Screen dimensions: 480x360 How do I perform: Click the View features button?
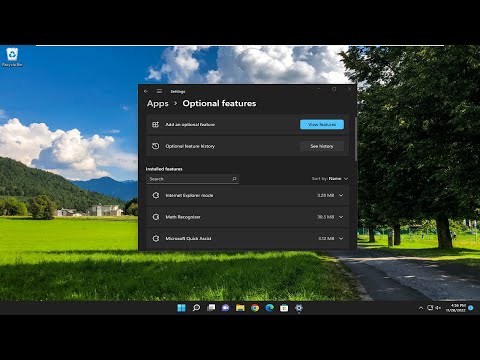322,124
